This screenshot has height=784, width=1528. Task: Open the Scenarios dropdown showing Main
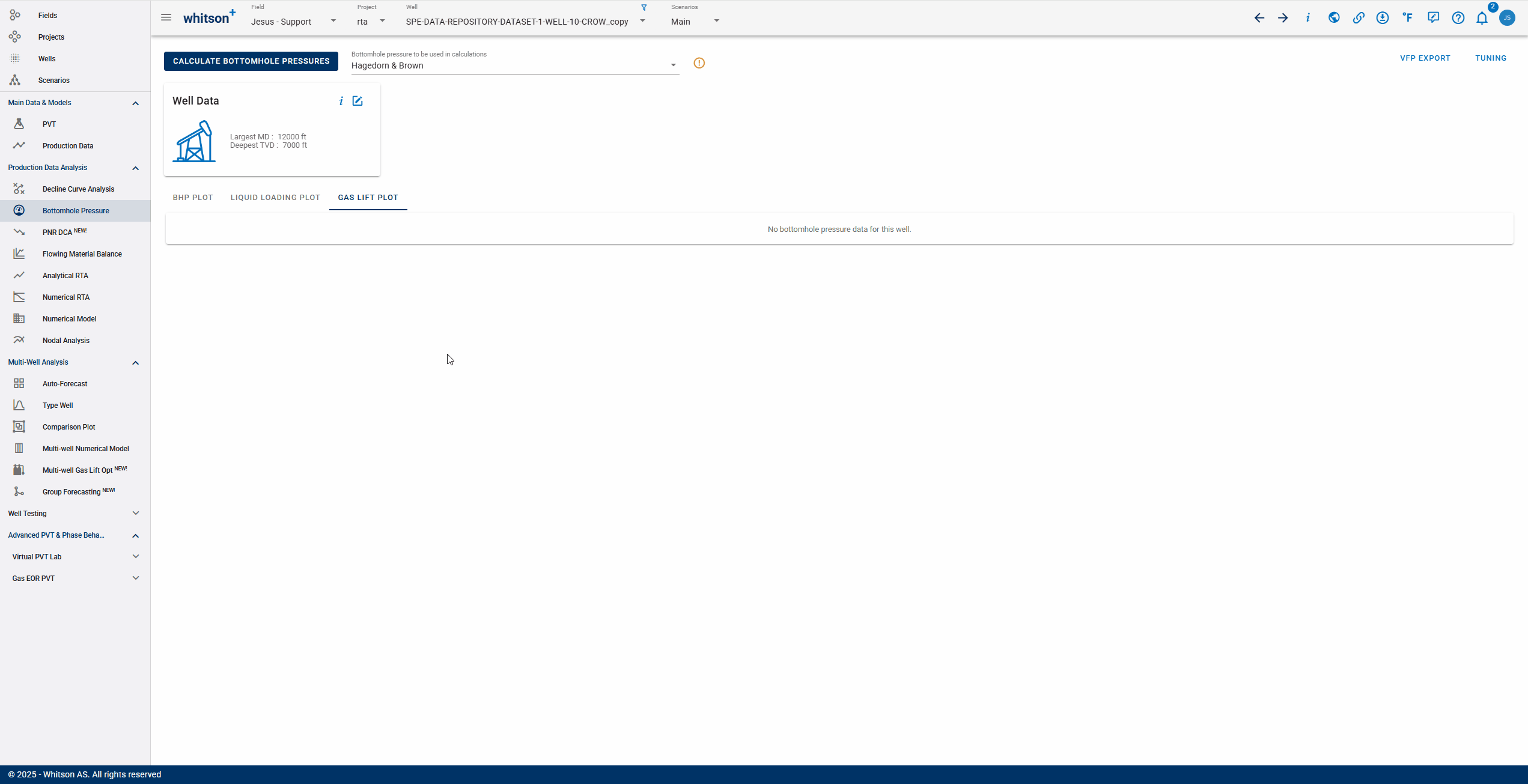pos(695,22)
